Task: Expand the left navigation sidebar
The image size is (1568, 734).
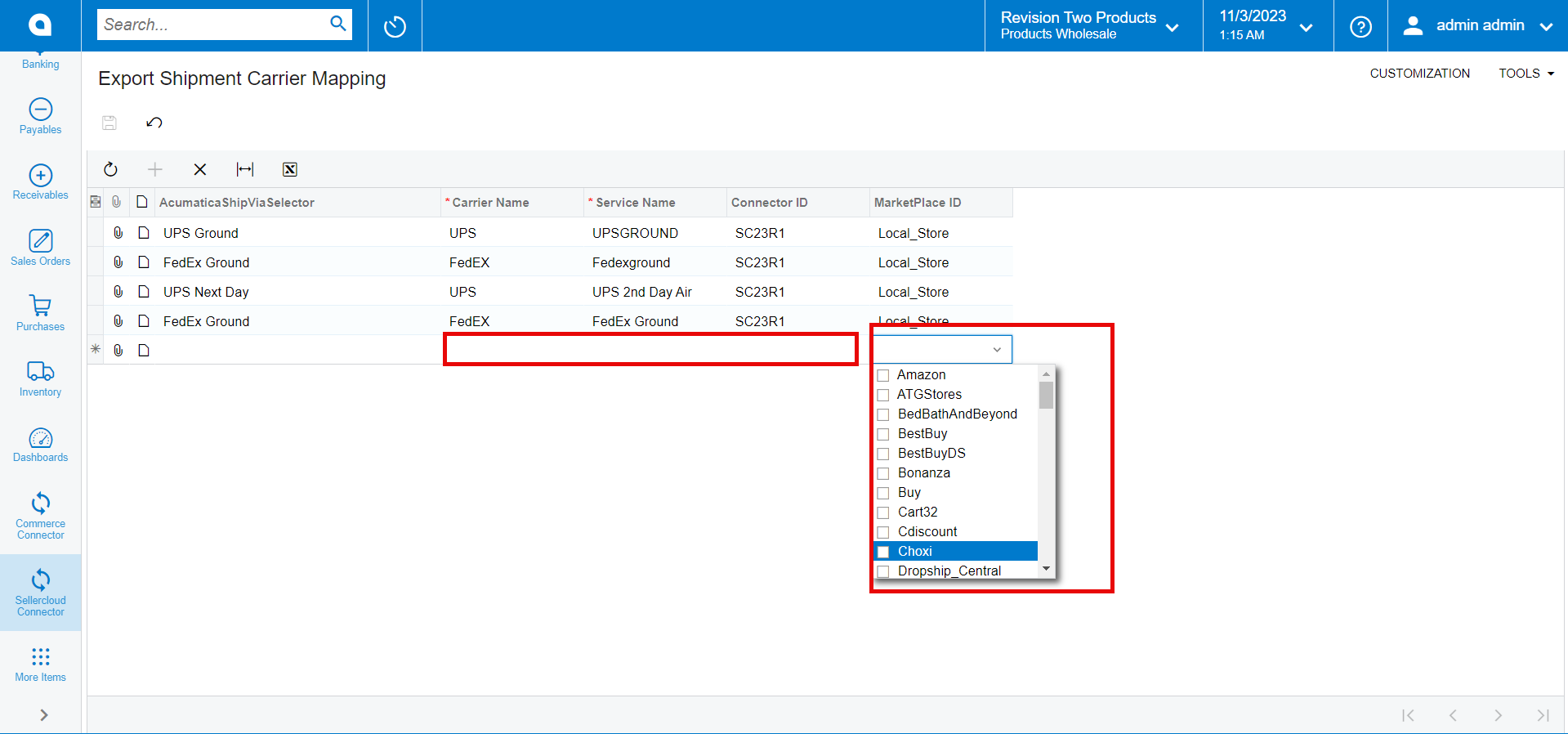Action: (x=43, y=715)
